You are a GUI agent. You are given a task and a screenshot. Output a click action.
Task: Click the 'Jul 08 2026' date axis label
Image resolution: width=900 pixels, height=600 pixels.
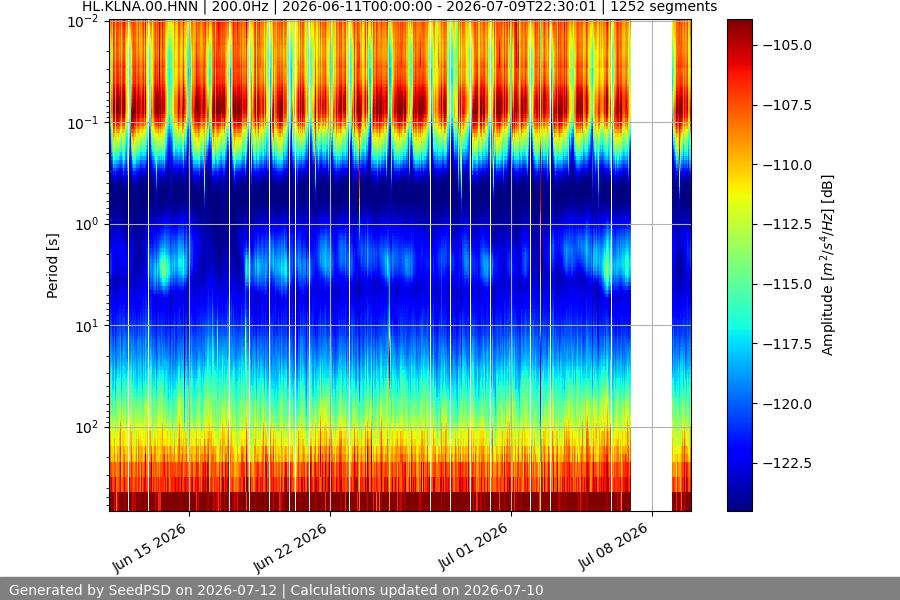coord(614,547)
